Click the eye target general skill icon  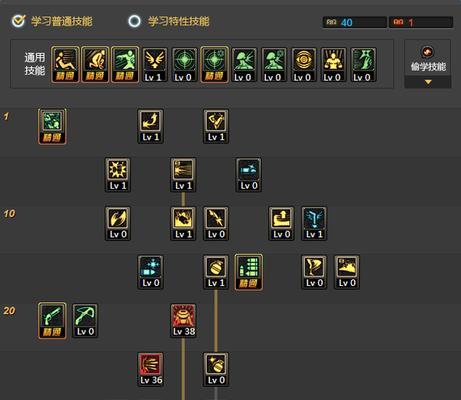304,65
